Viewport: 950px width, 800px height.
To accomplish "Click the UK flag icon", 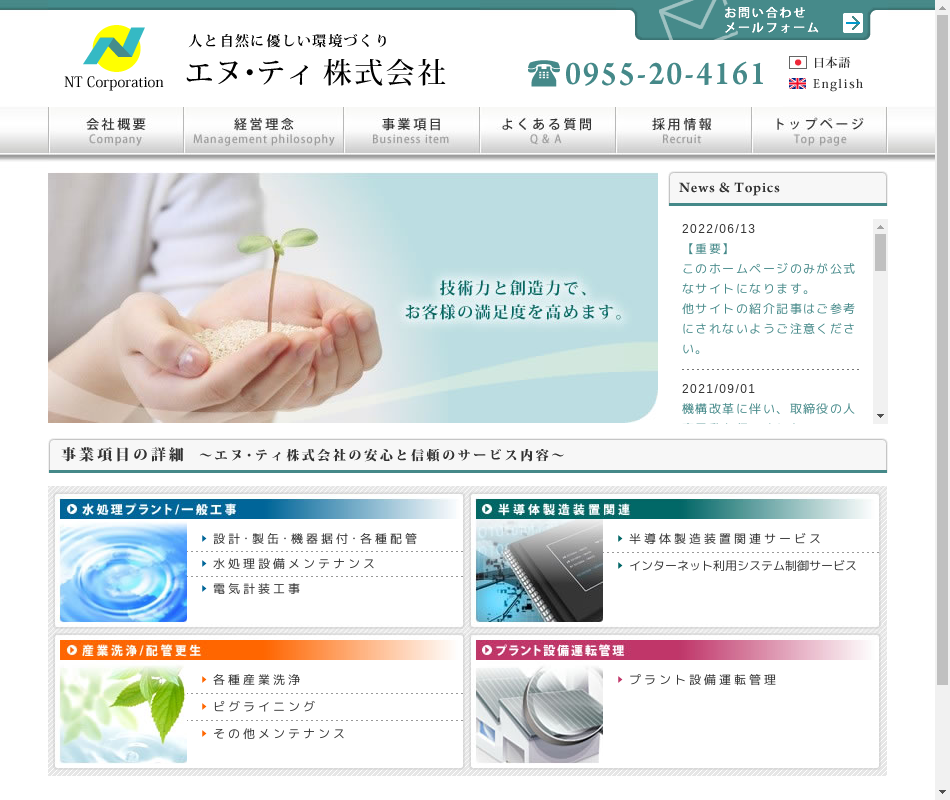I will [x=797, y=84].
